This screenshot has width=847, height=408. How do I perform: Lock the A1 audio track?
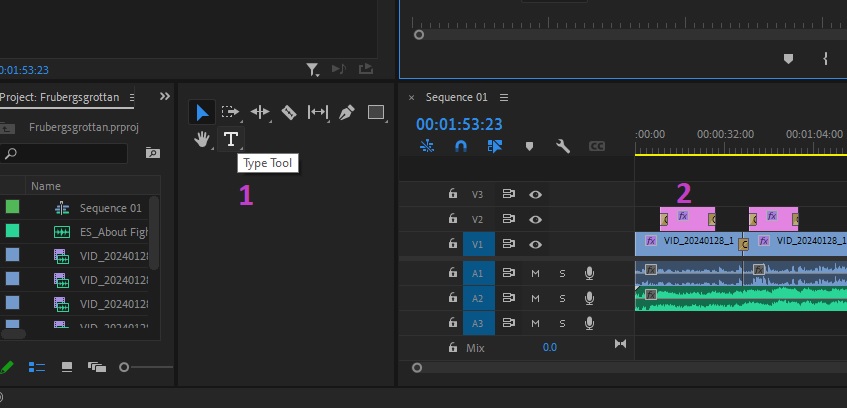[453, 272]
